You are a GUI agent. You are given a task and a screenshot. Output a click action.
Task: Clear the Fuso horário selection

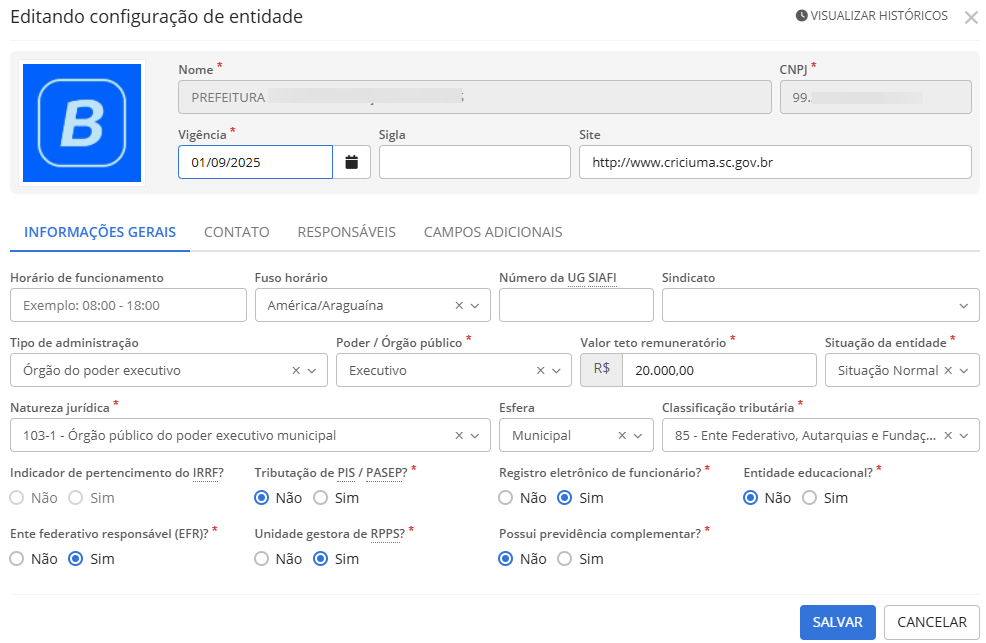click(x=459, y=305)
